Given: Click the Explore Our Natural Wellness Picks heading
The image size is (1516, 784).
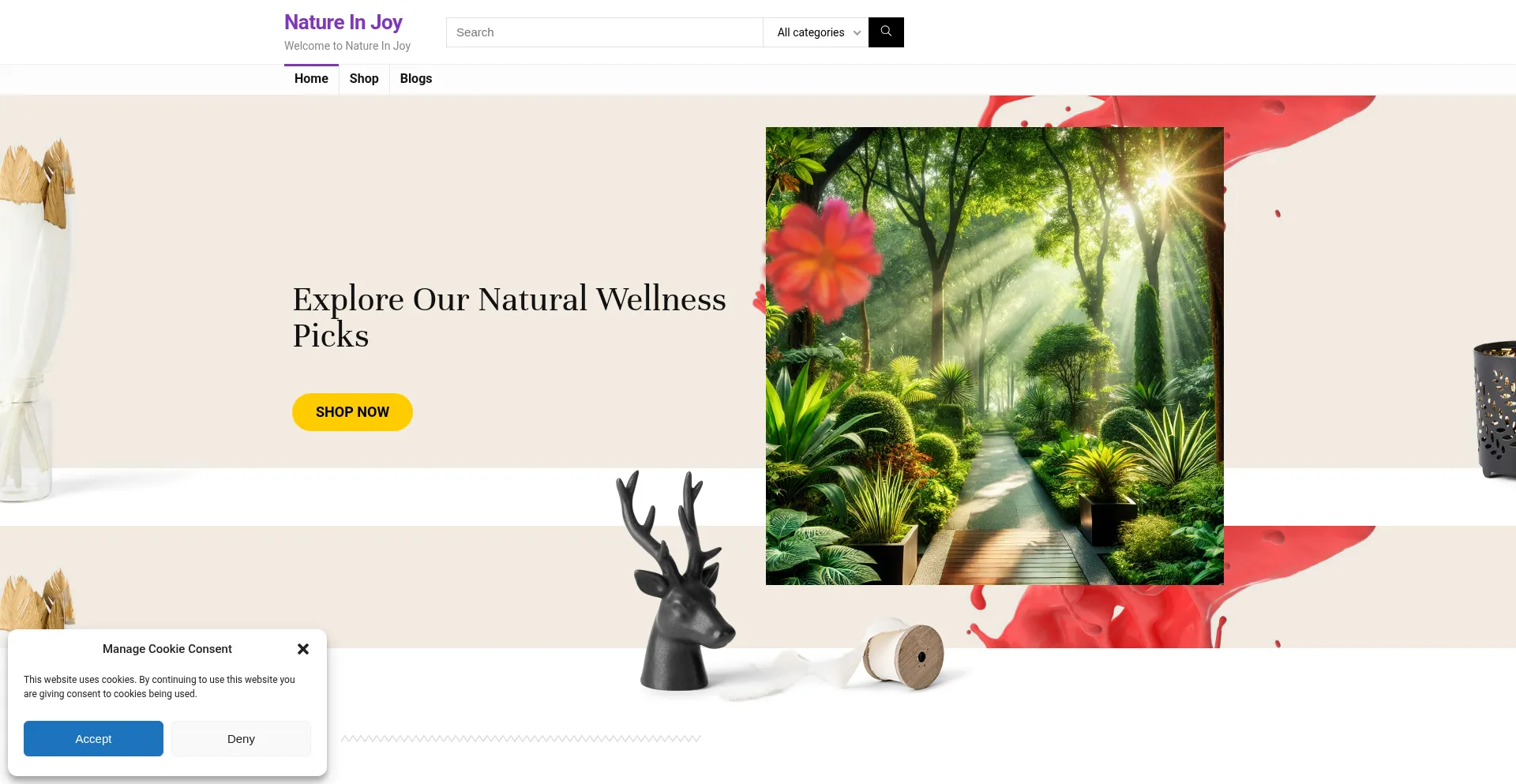Looking at the screenshot, I should coord(509,317).
